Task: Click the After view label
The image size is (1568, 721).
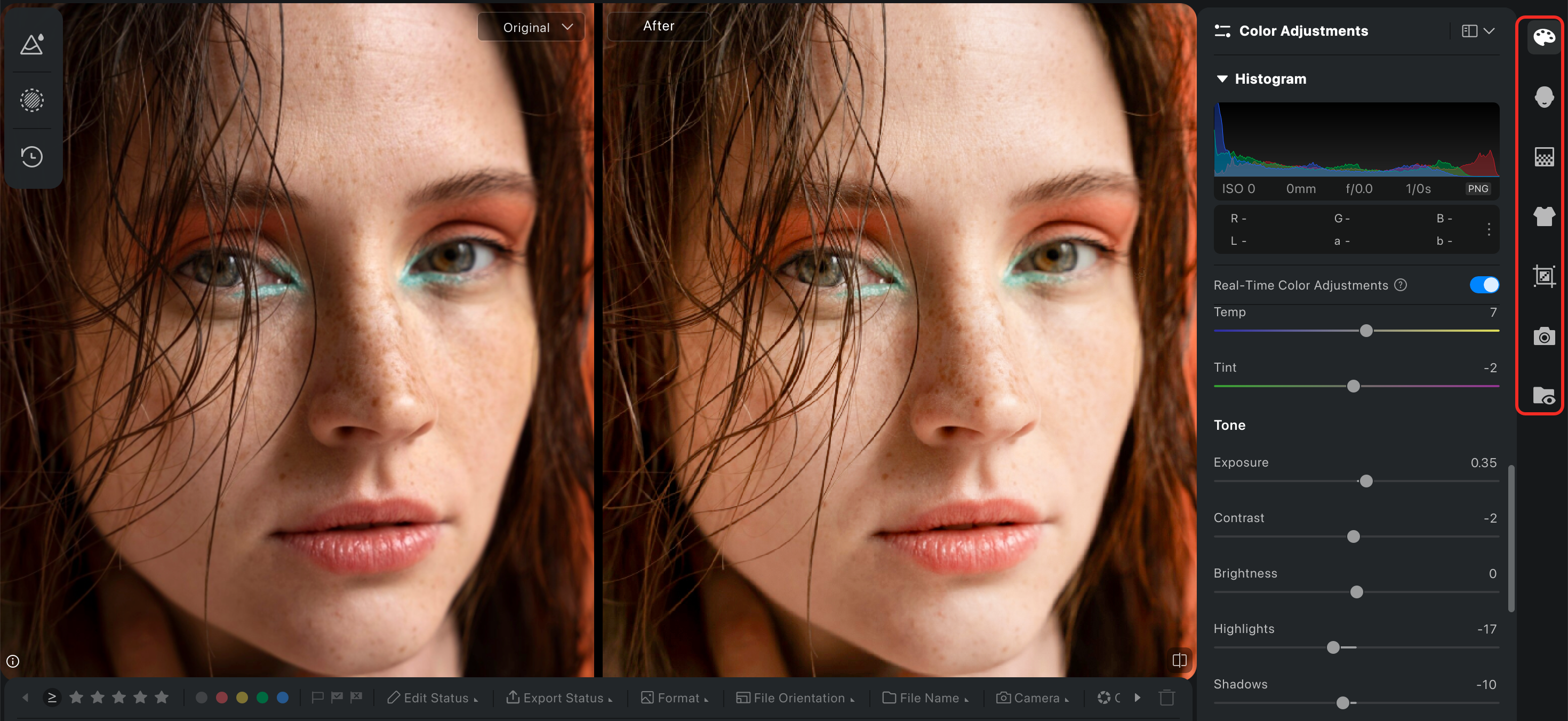Action: 659,26
